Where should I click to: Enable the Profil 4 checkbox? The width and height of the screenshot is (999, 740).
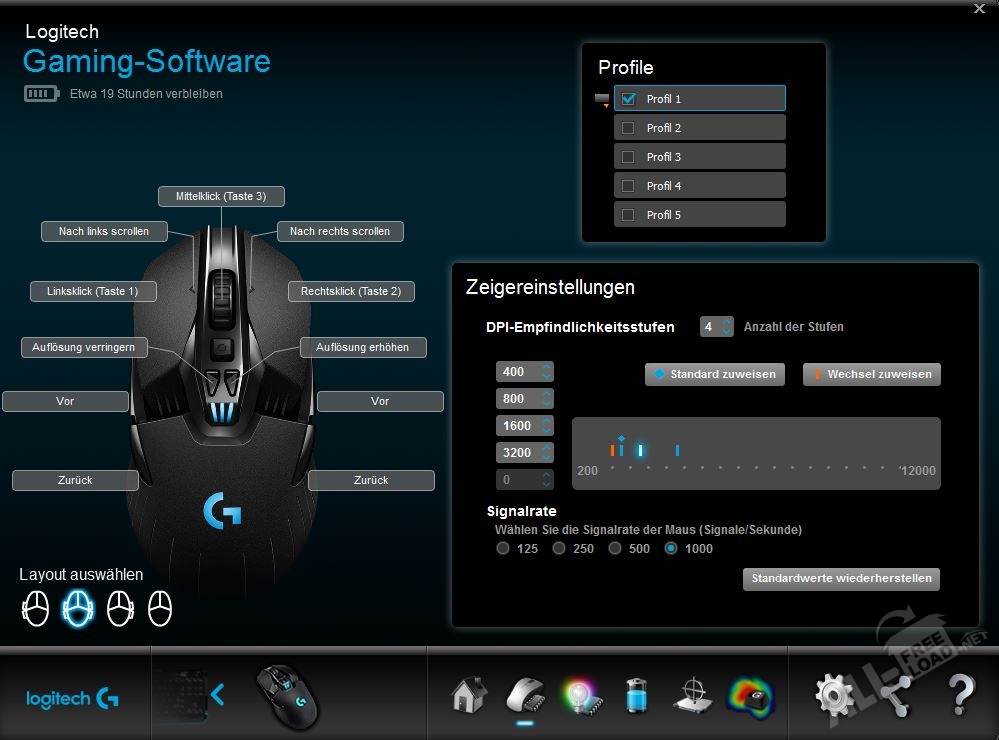click(x=628, y=186)
